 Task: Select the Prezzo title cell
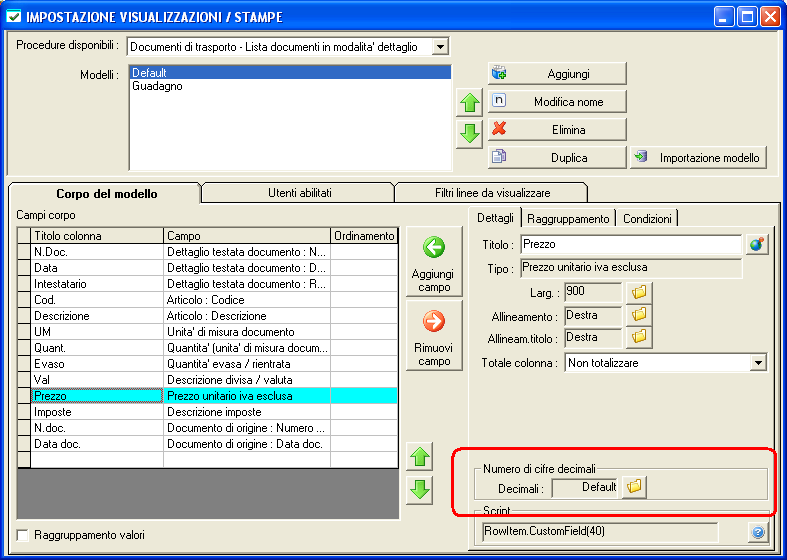pos(97,396)
